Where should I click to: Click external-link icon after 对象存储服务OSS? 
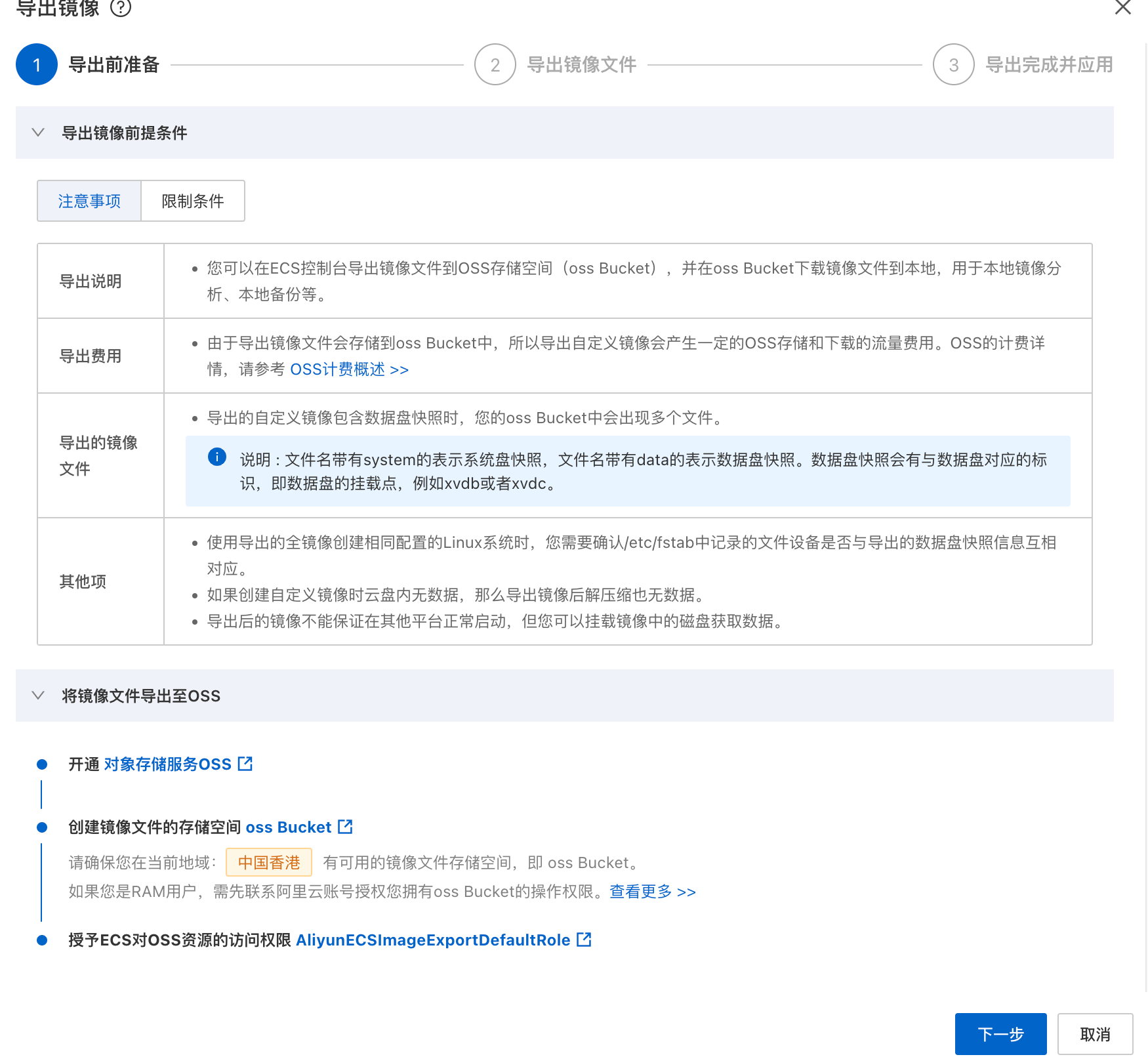(x=245, y=764)
